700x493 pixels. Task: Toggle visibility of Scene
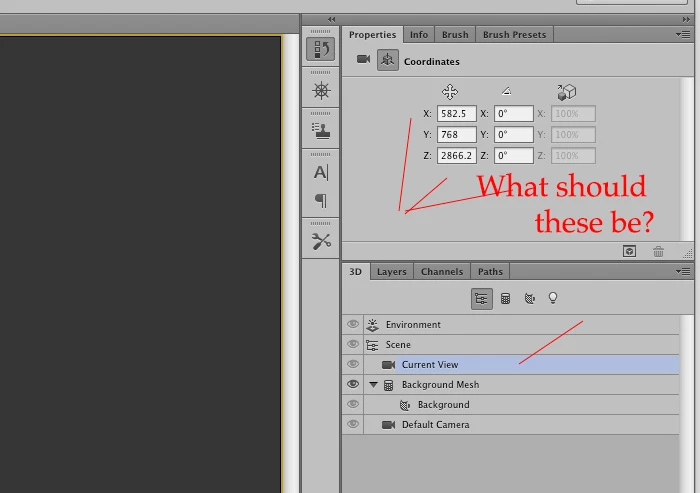coord(353,344)
